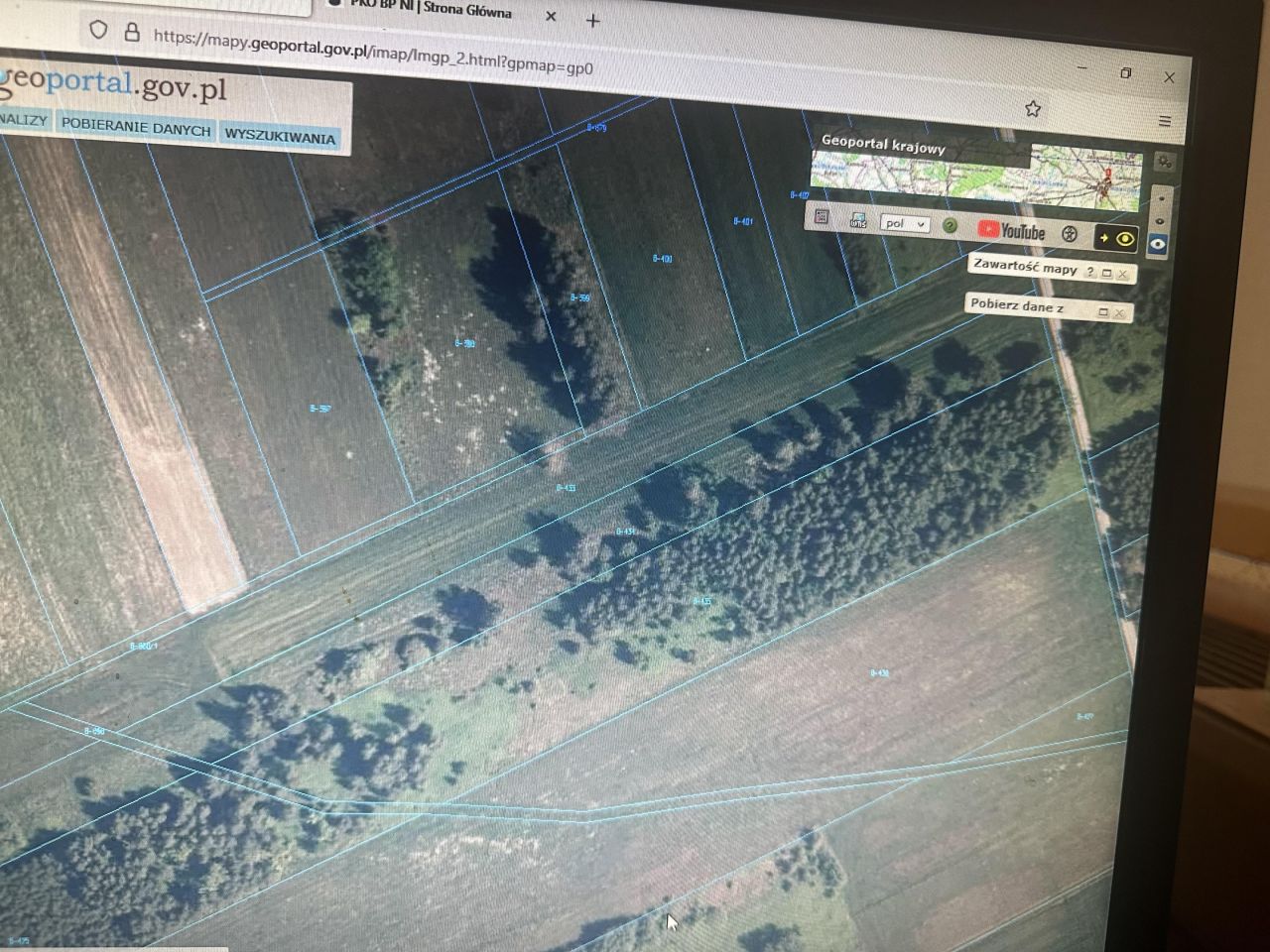Expand the 'pol' language dropdown
The width and height of the screenshot is (1270, 952).
pyautogui.click(x=905, y=223)
